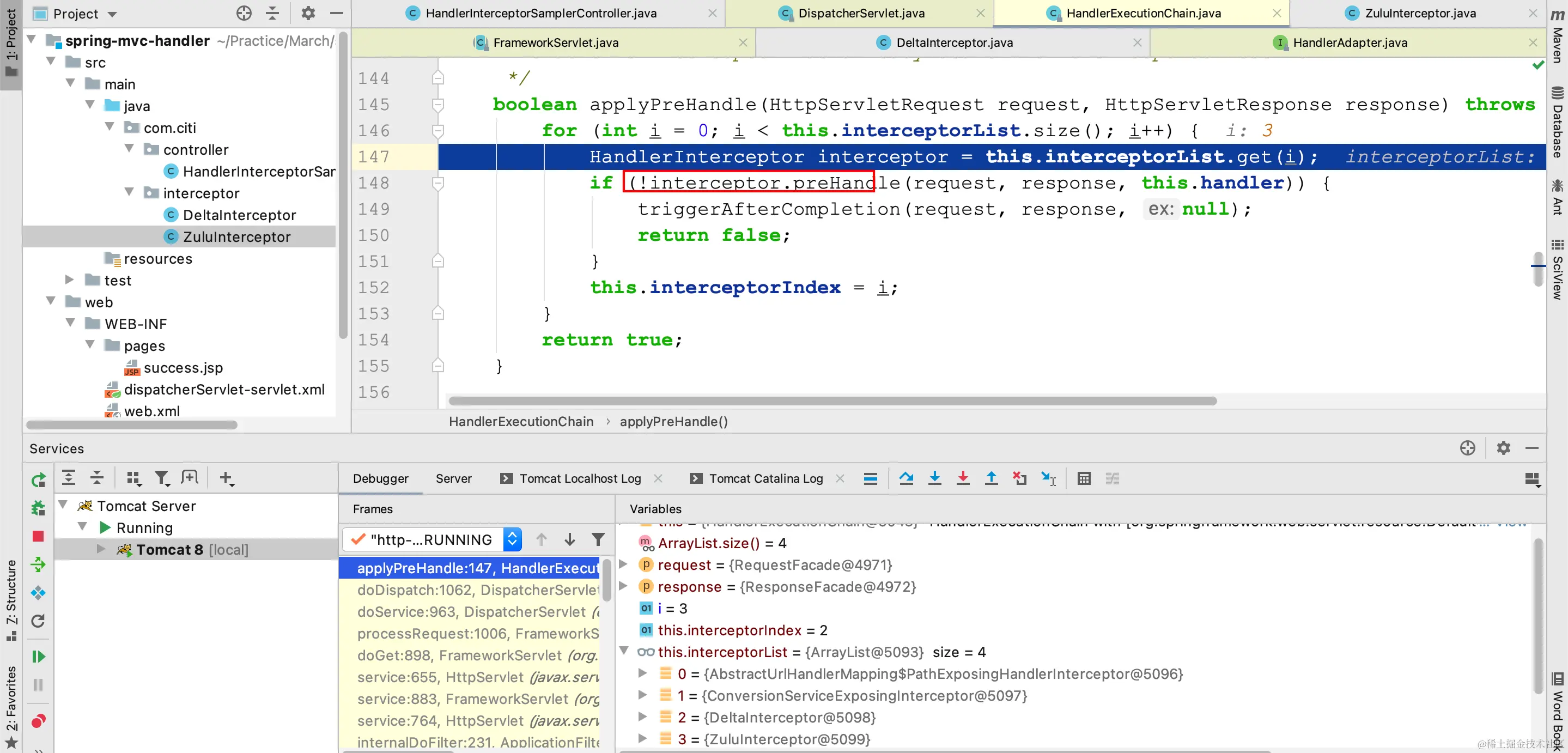Viewport: 1568px width, 753px height.
Task: Click the Deploy All green arrows icon
Action: pyautogui.click(x=38, y=564)
